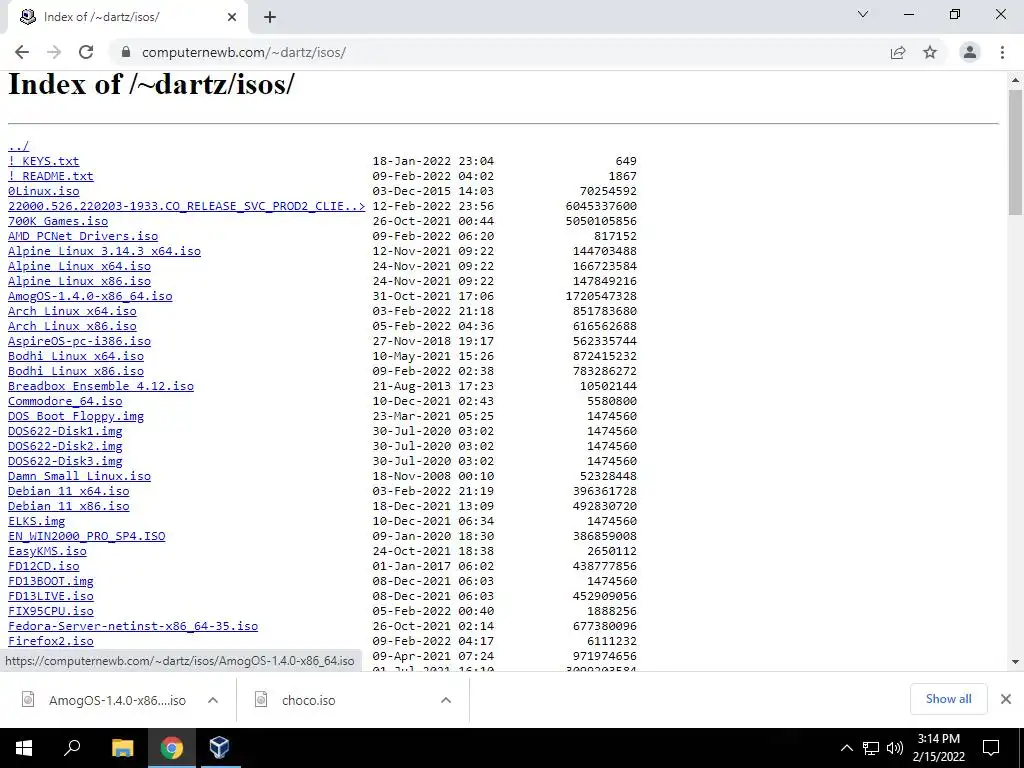
Task: Go to parent directory ../ link
Action: [18, 146]
